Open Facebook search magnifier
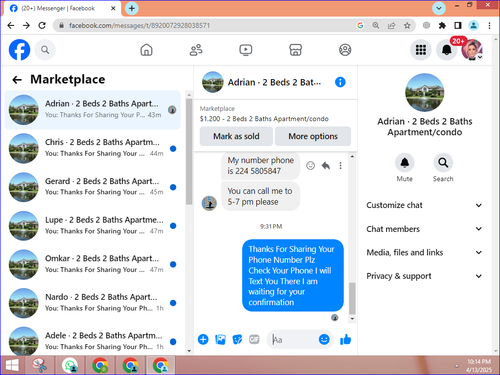Viewport: 500px width, 375px height. (45, 50)
